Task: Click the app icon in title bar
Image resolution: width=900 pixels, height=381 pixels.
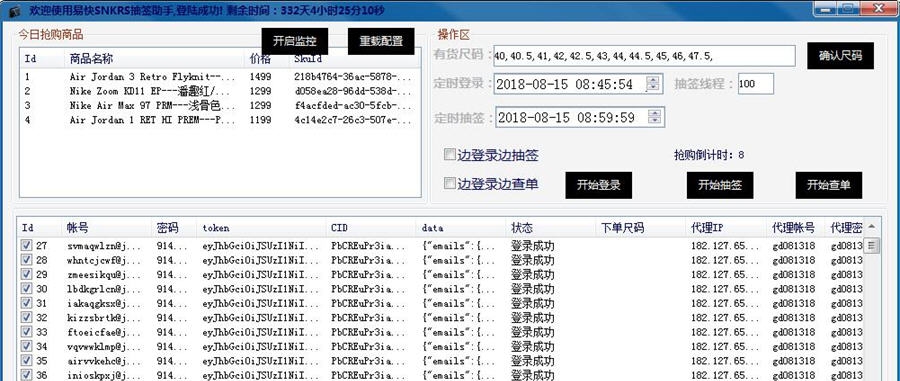Action: pyautogui.click(x=14, y=10)
